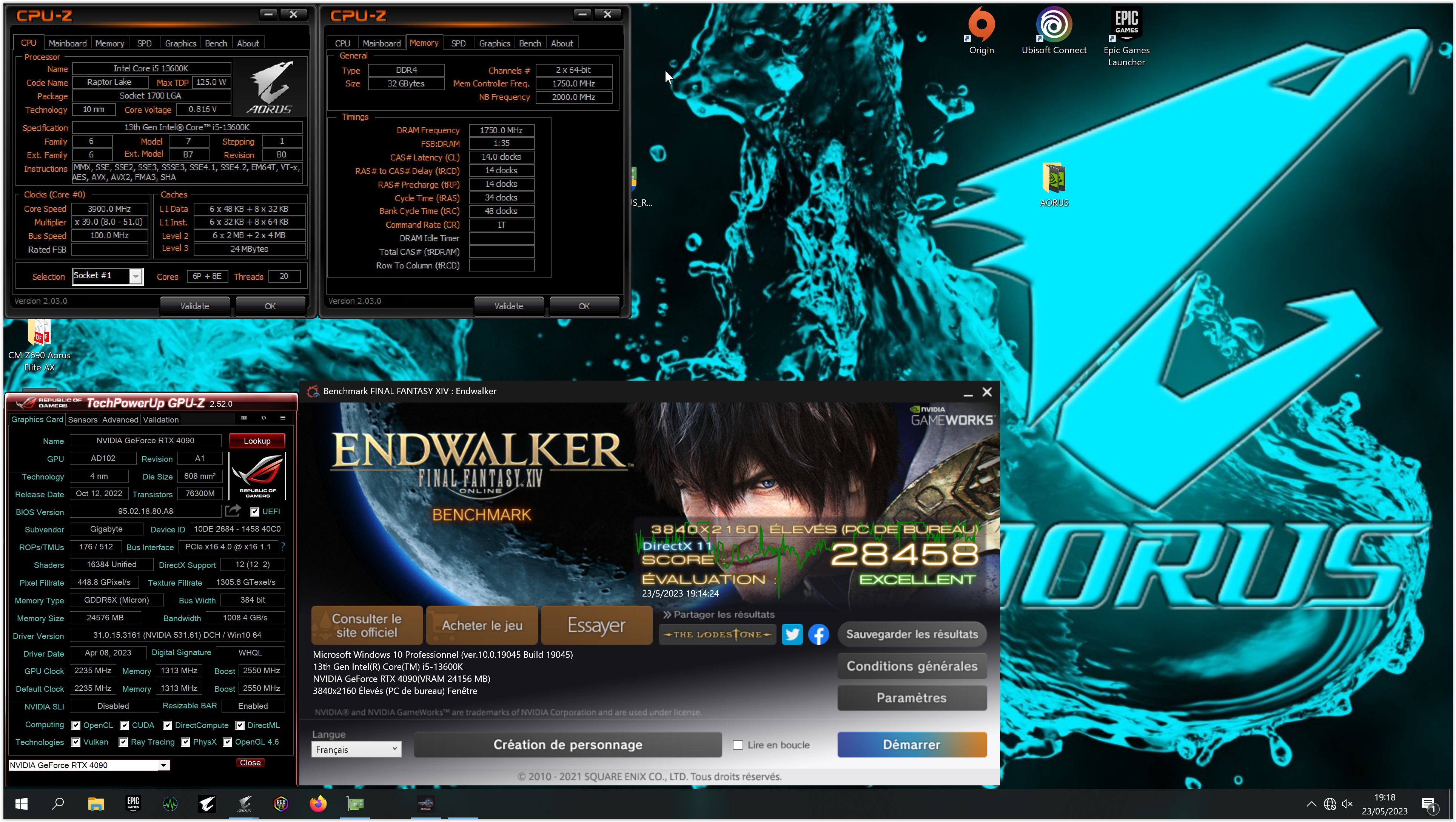
Task: Open GPU-Z hamburger menu icon
Action: pos(283,418)
